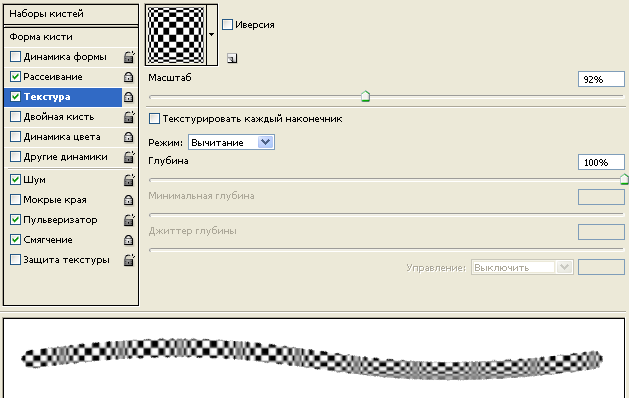Toggle lock icon for Другие динамики
This screenshot has height=398, width=629.
pyautogui.click(x=129, y=157)
